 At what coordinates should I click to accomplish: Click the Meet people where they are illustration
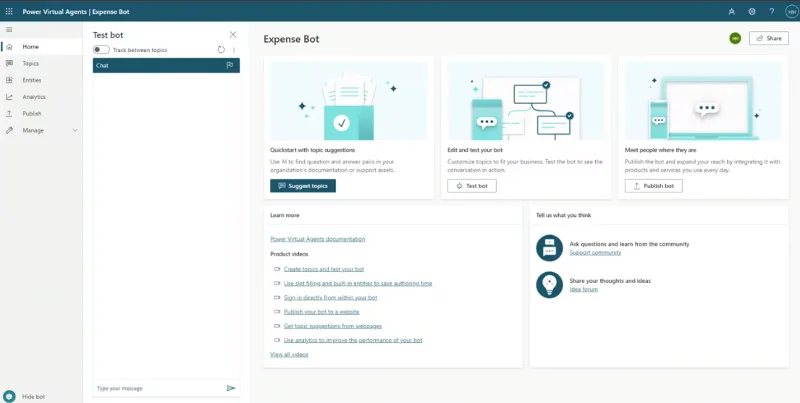pos(703,101)
